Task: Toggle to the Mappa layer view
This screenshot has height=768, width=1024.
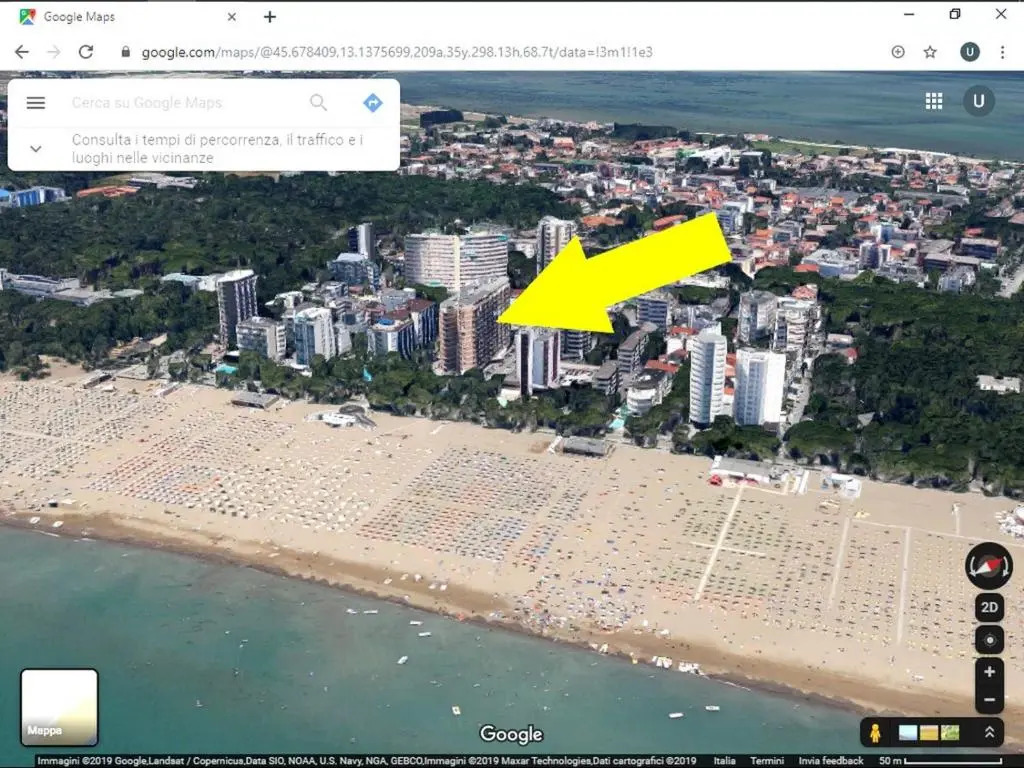Action: coord(59,707)
